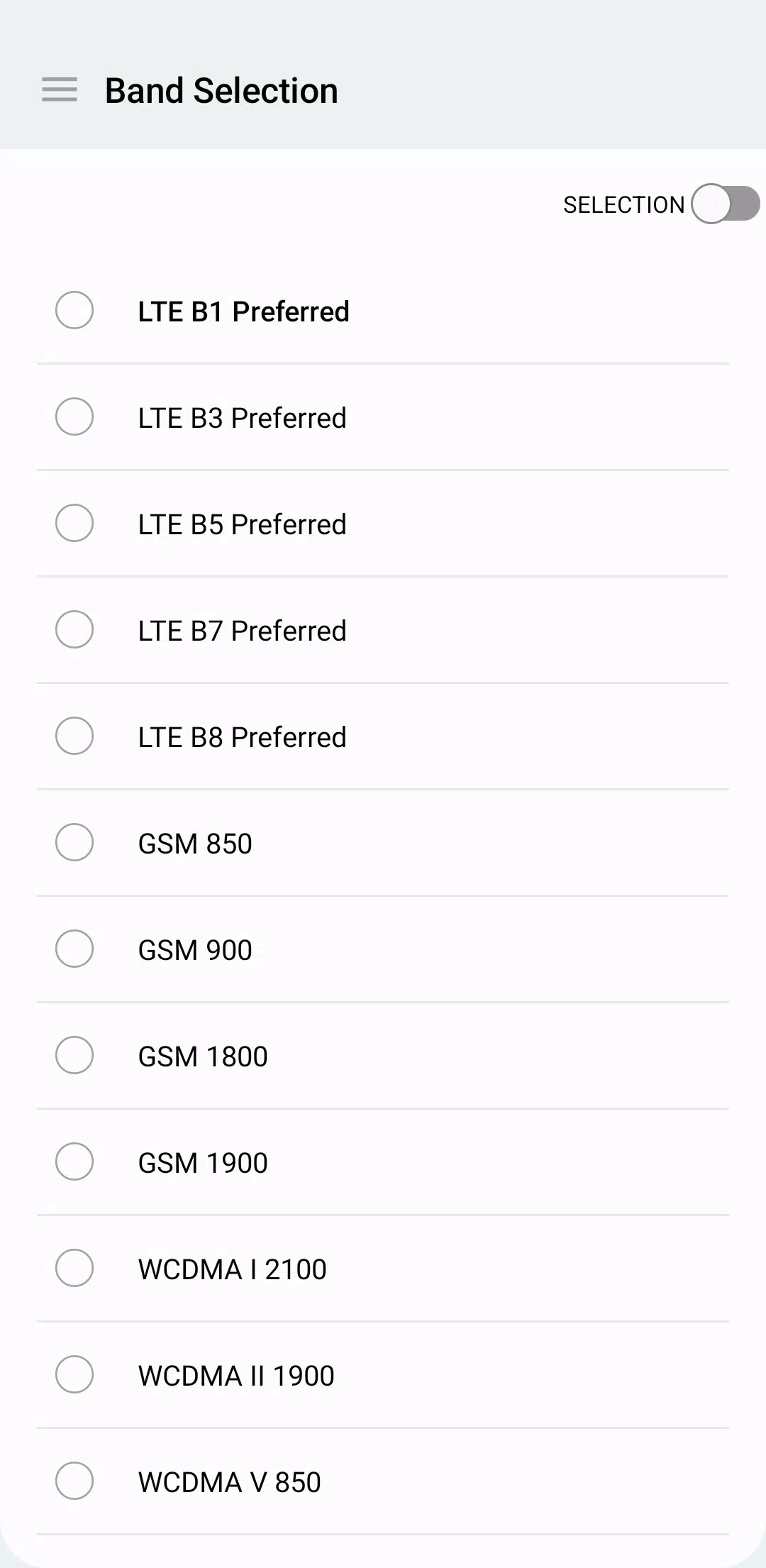766x1568 pixels.
Task: Pick the WCDMA V 850 radio button
Action: tap(74, 1481)
